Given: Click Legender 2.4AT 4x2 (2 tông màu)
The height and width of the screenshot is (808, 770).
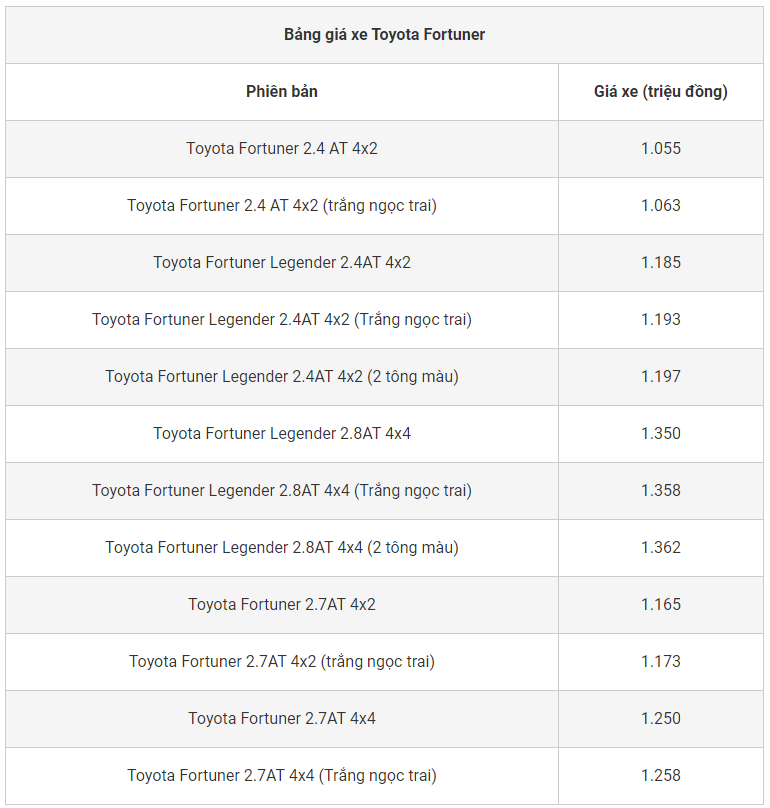Looking at the screenshot, I should pos(282,377).
